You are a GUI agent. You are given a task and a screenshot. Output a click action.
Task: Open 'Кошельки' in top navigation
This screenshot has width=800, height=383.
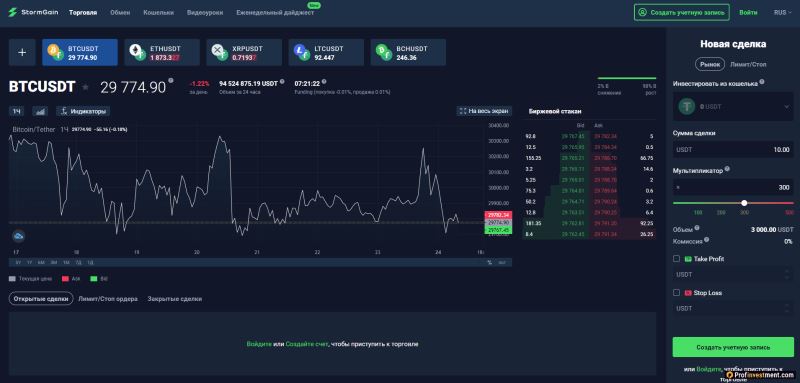pyautogui.click(x=159, y=12)
